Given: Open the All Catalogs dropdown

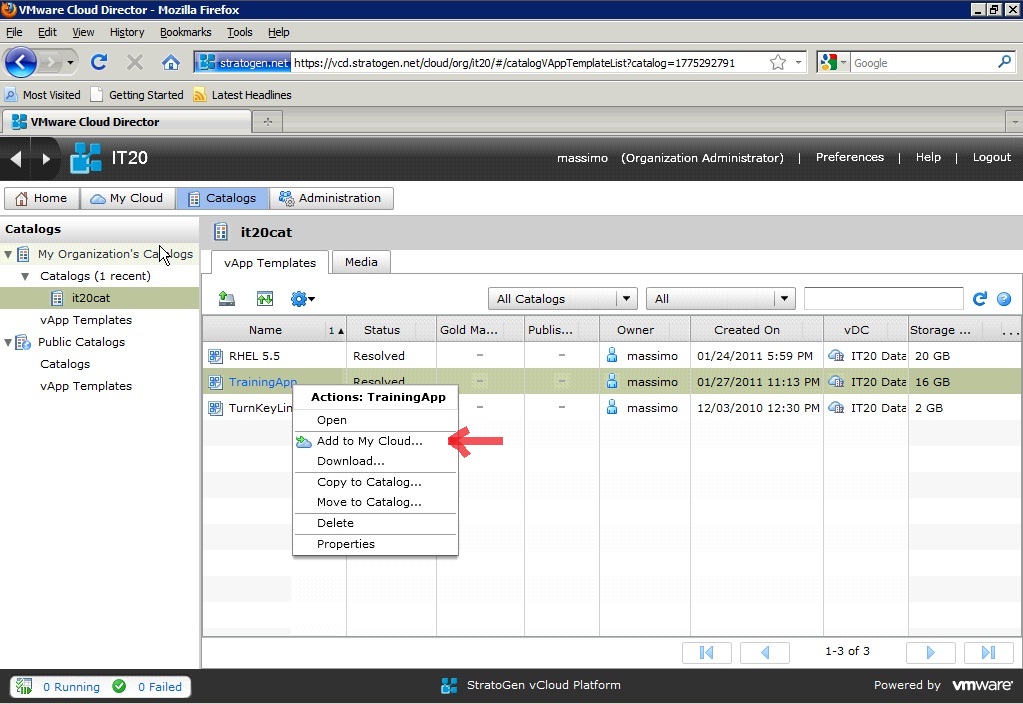Looking at the screenshot, I should click(562, 299).
